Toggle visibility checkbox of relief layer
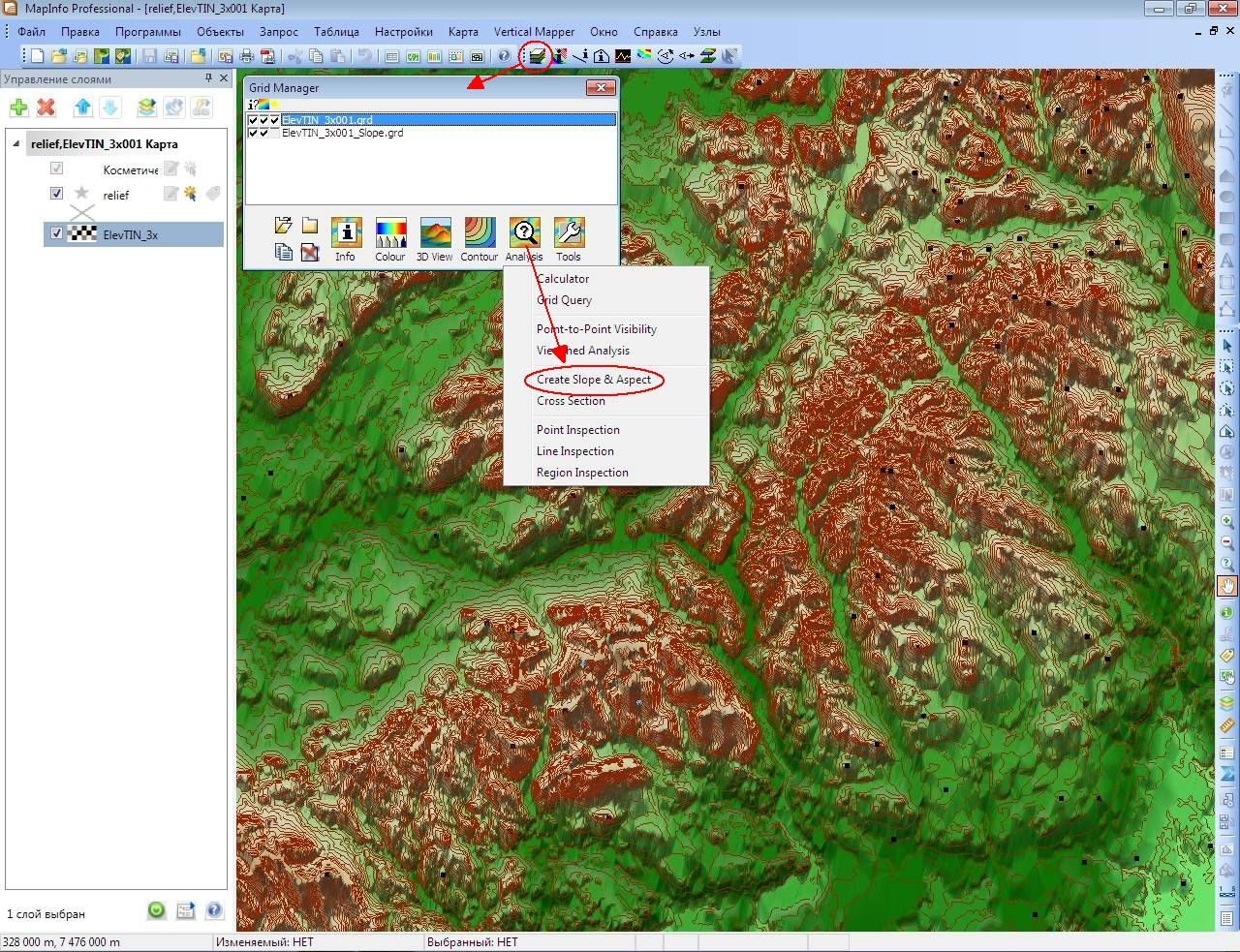 (56, 194)
